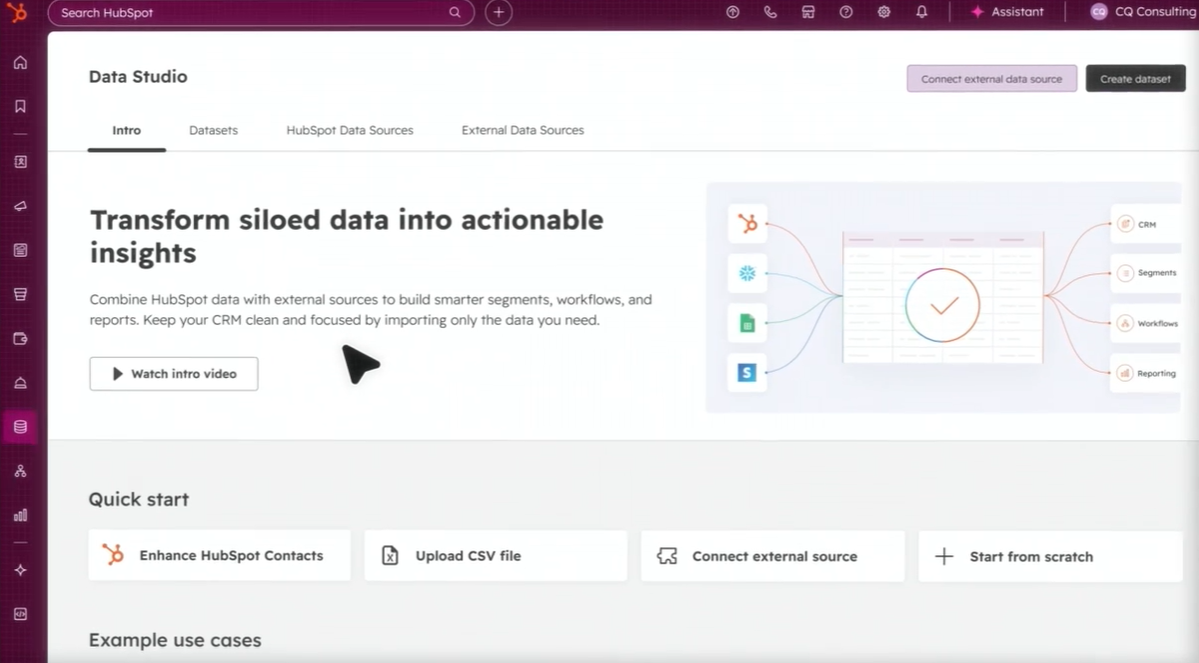Select the Data Management database sidebar icon

21,427
